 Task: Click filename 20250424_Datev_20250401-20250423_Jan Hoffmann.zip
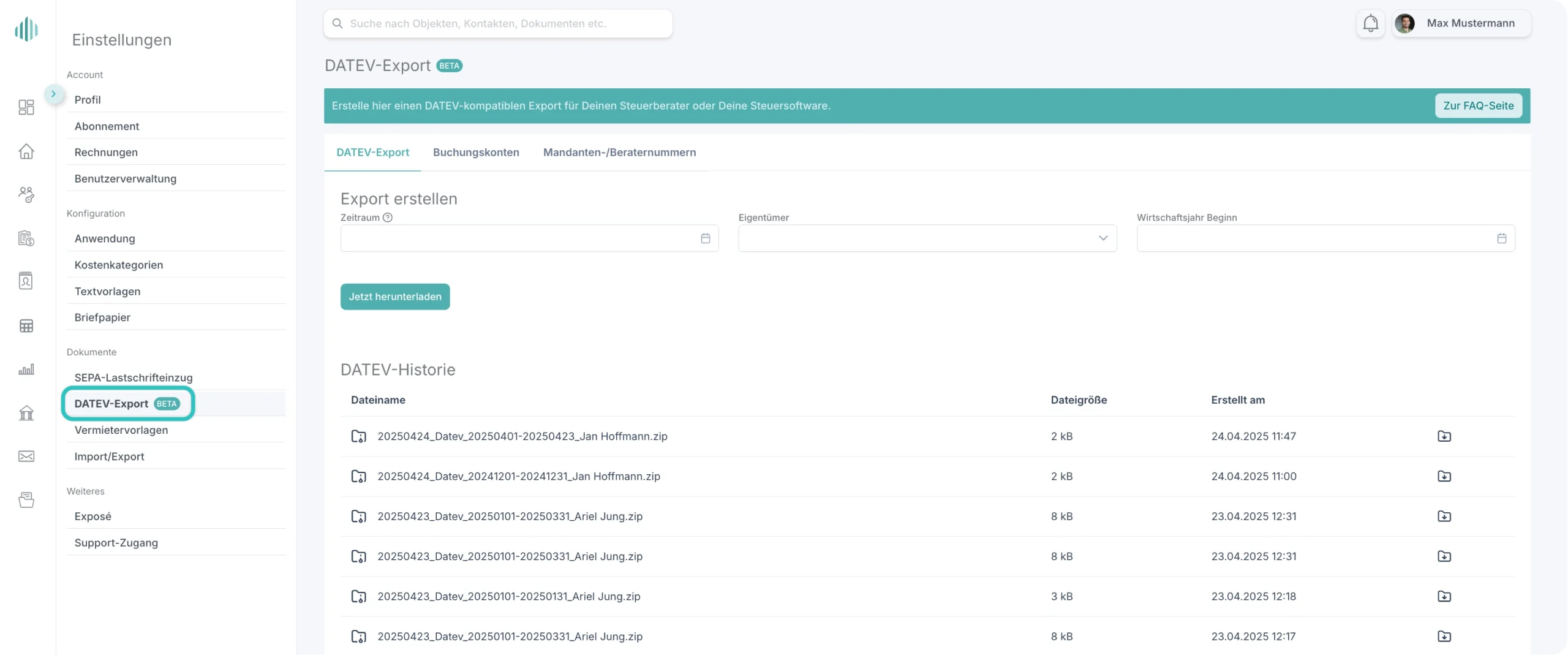[x=522, y=436]
